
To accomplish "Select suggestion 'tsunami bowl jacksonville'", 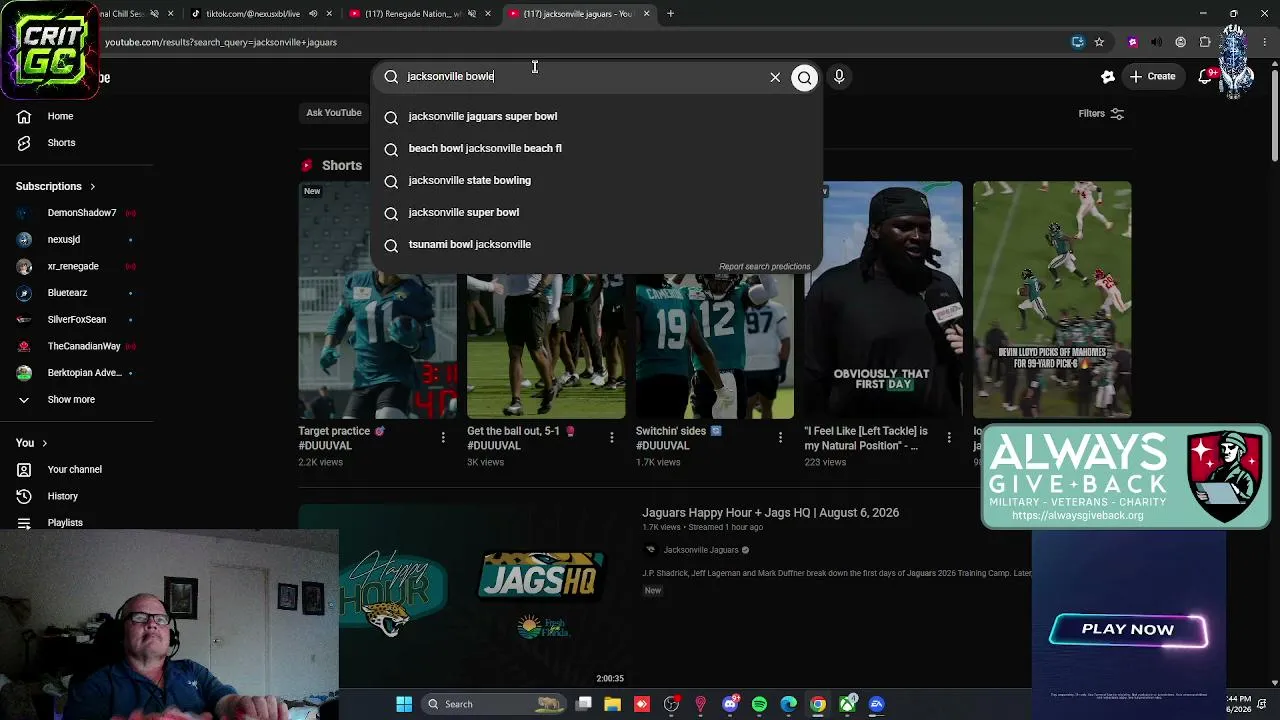I will (597, 244).
